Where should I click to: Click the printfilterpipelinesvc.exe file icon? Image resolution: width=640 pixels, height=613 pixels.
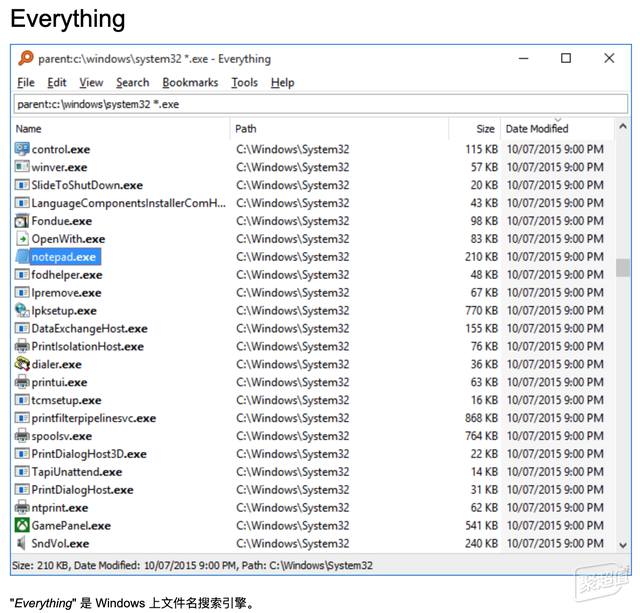coord(22,418)
